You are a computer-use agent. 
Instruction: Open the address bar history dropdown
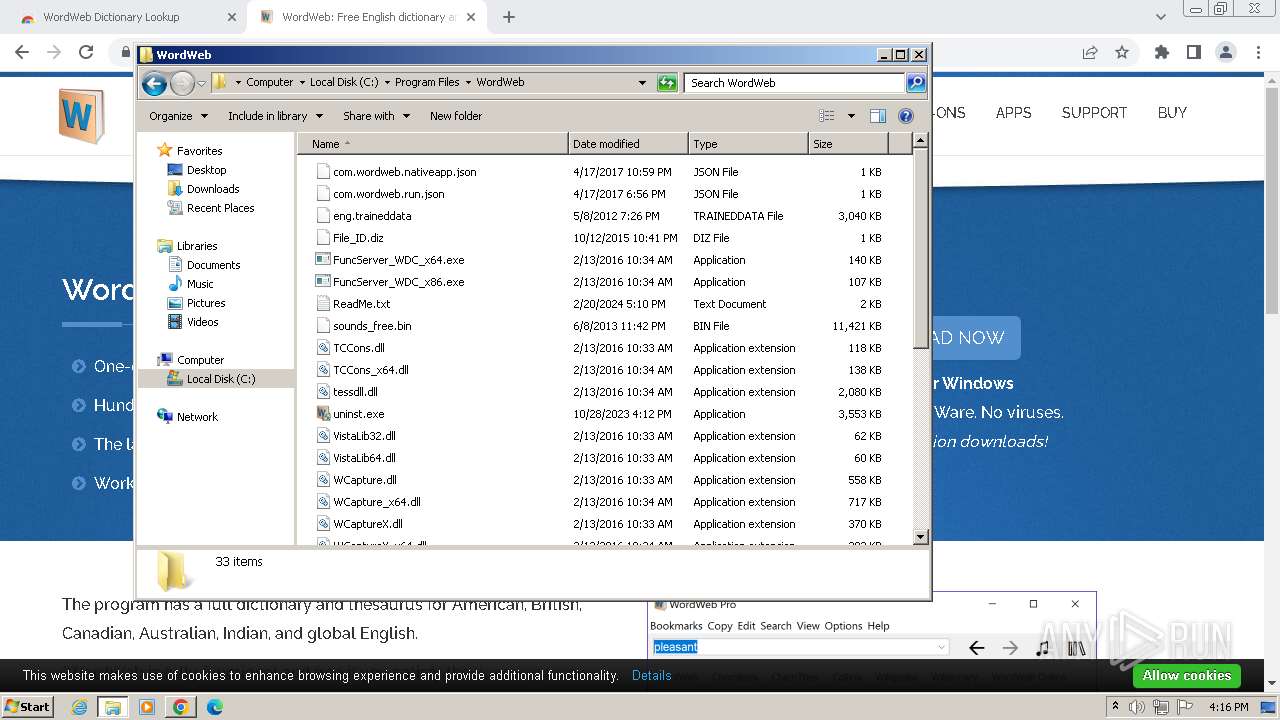click(x=642, y=83)
